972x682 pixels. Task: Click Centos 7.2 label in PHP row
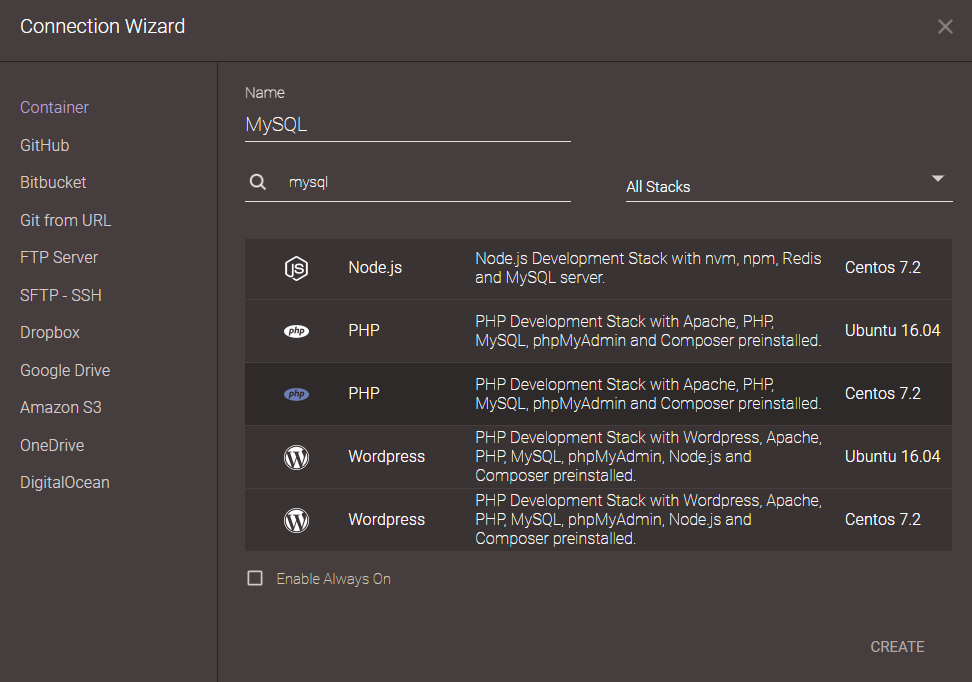point(883,393)
